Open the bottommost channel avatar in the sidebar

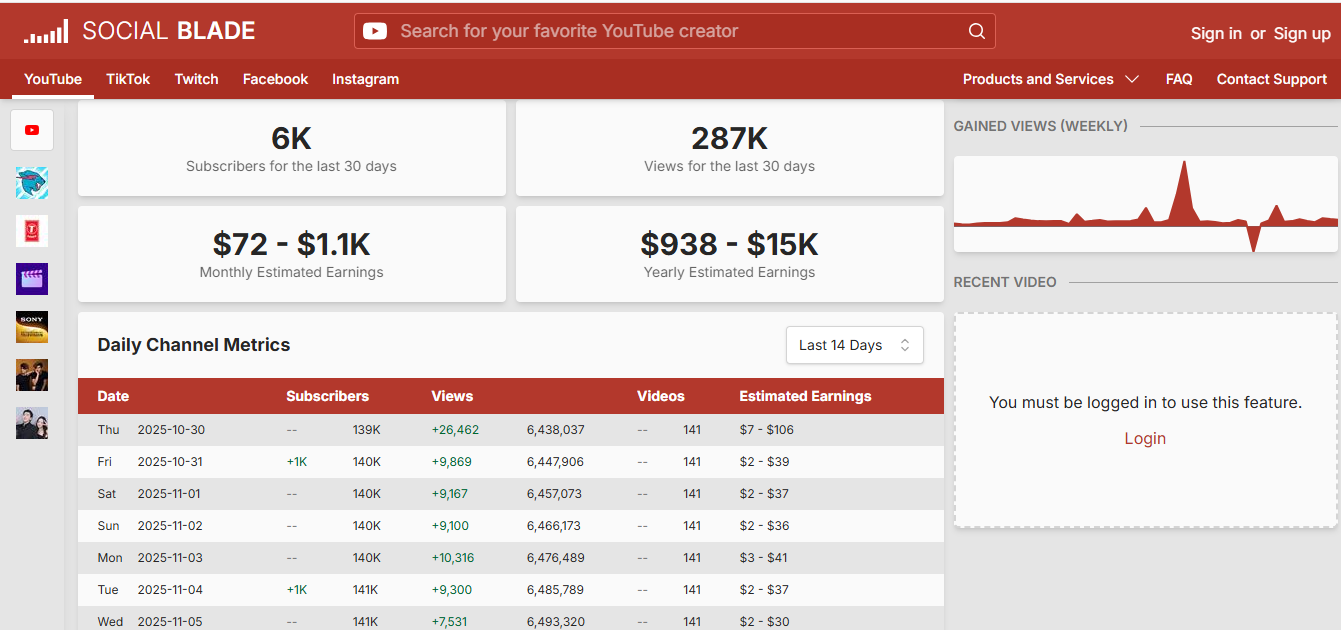pos(32,423)
